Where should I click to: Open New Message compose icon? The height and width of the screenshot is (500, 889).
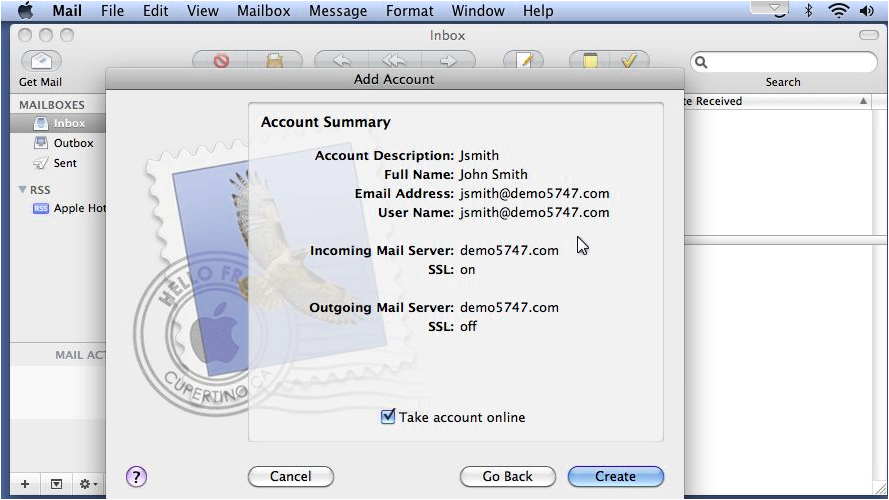pyautogui.click(x=523, y=60)
